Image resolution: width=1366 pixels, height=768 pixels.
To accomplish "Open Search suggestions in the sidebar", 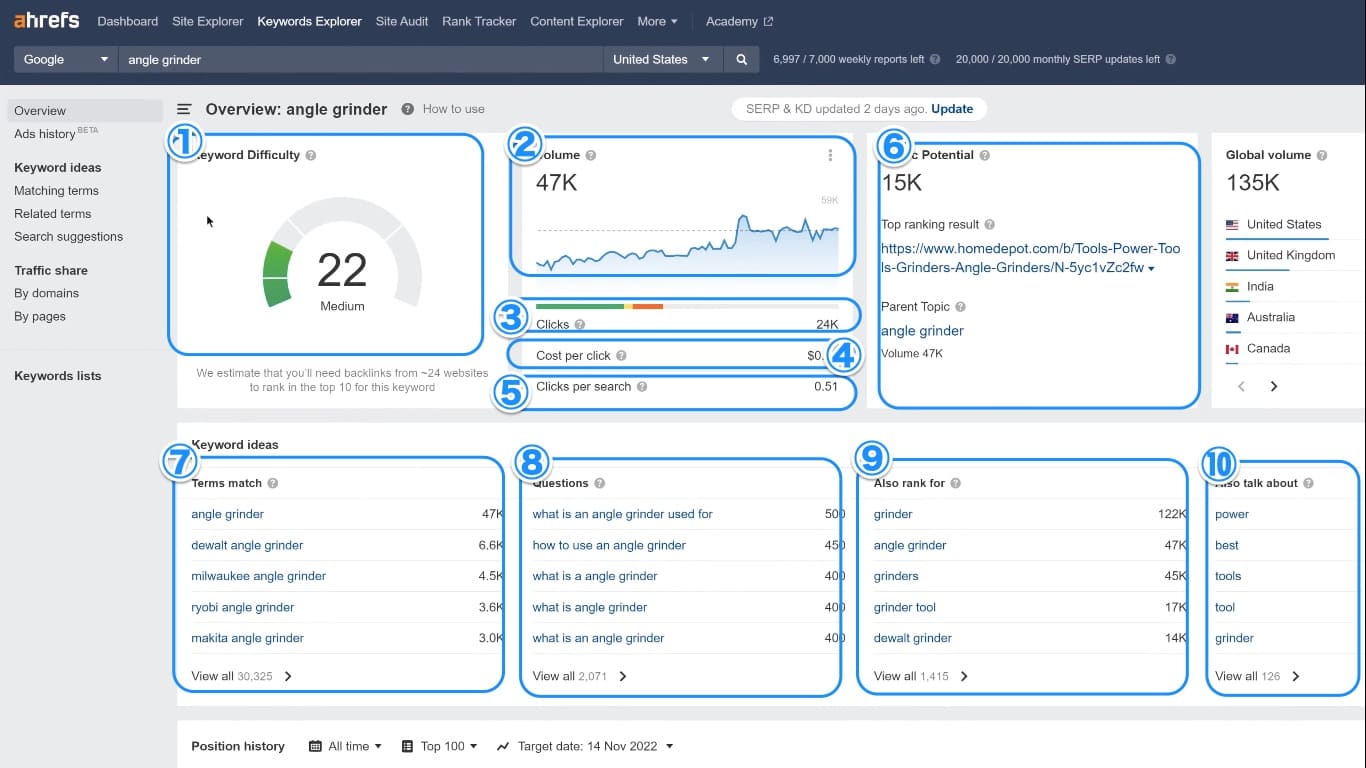I will (68, 236).
